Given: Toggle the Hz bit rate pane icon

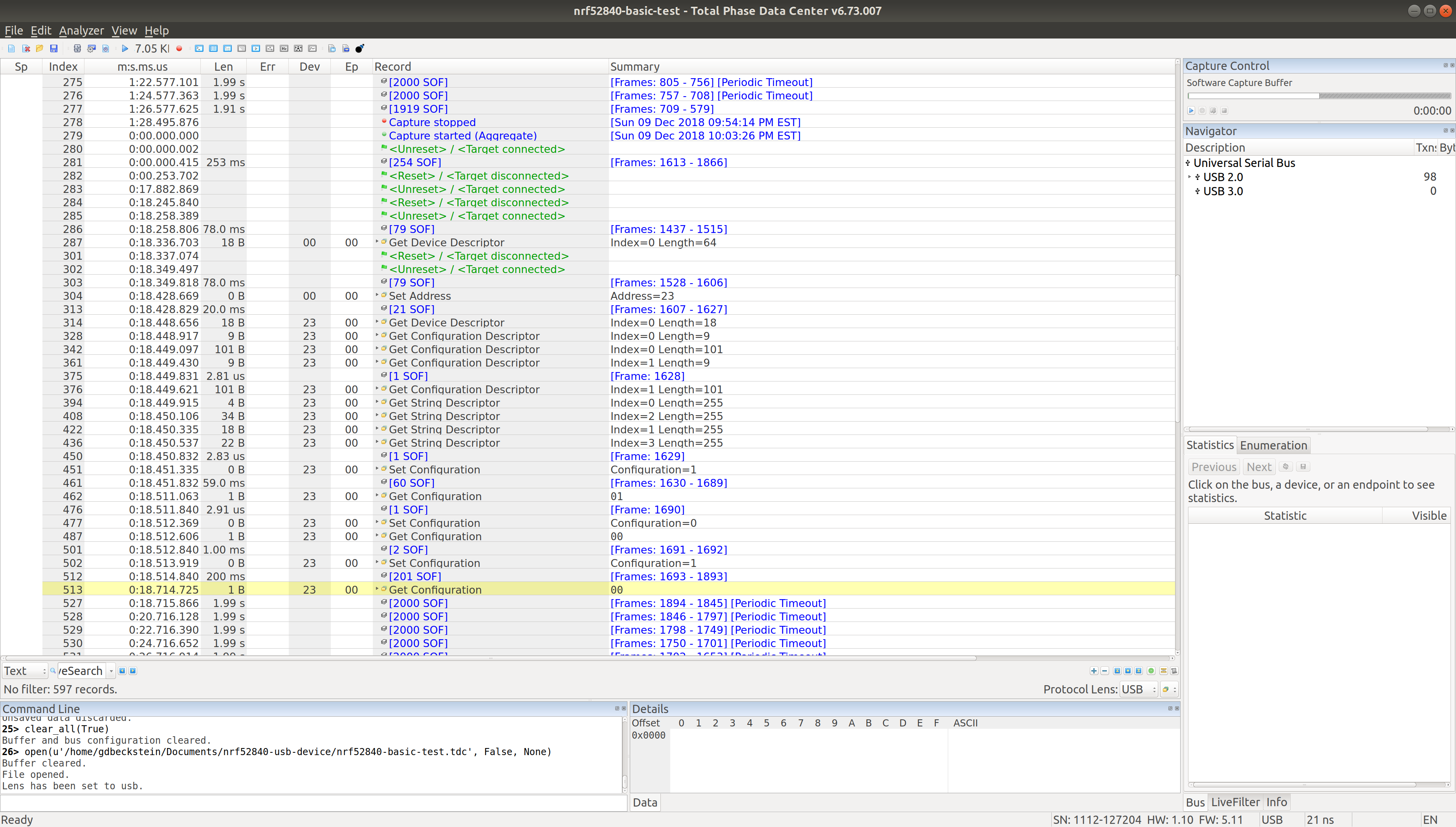Looking at the screenshot, I should point(284,49).
